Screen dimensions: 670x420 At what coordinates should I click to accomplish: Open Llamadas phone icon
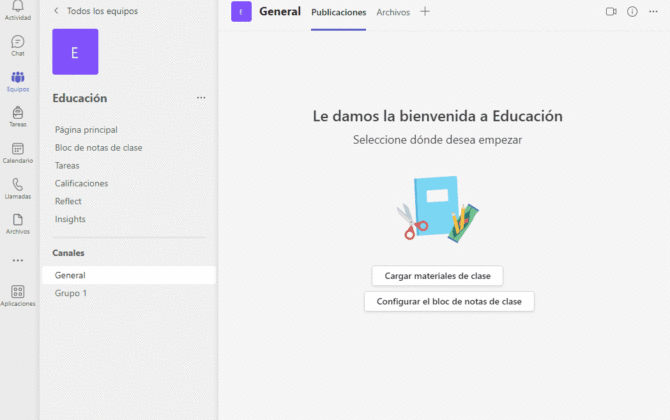pyautogui.click(x=18, y=185)
